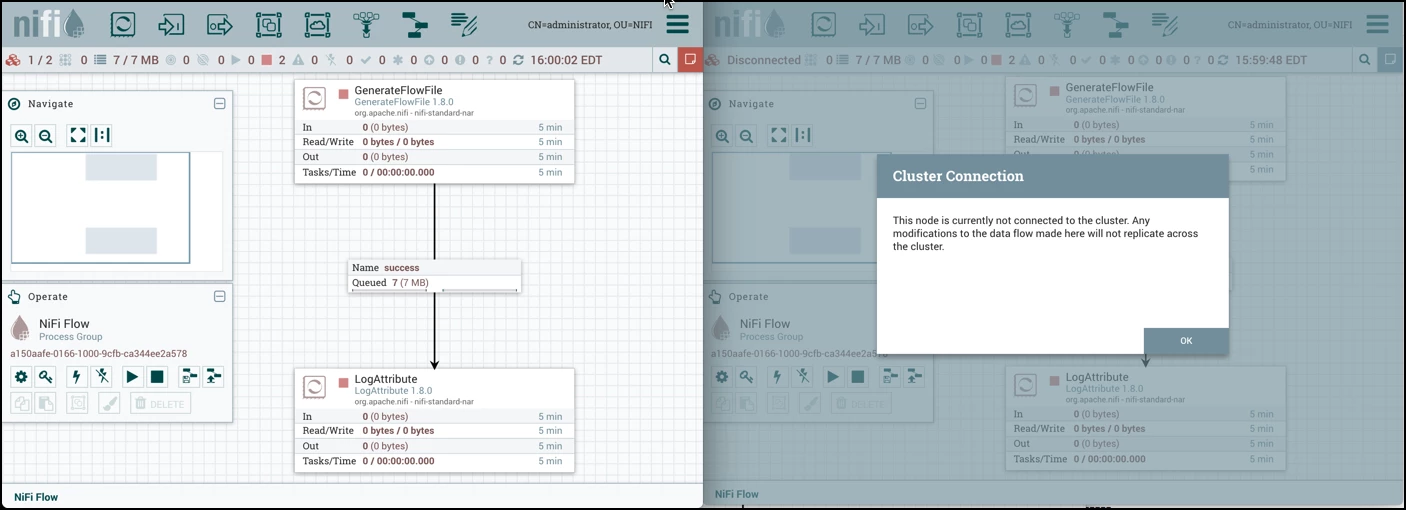This screenshot has width=1406, height=510.
Task: Click the Paste icon in left Operate panel
Action: 45,404
